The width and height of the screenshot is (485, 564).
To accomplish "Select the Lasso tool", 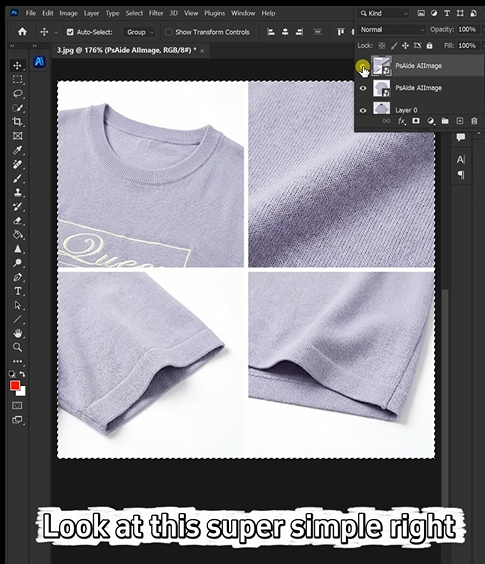I will pyautogui.click(x=17, y=94).
